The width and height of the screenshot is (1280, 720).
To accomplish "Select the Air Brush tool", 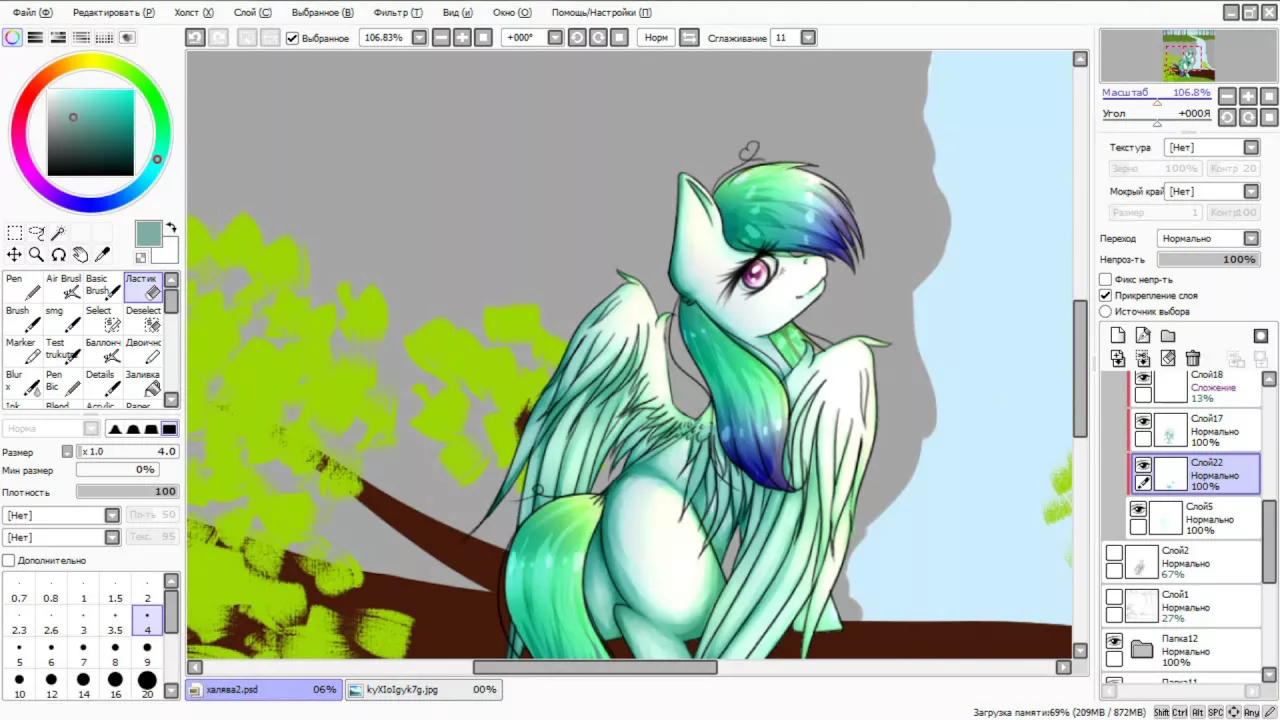I will point(63,287).
